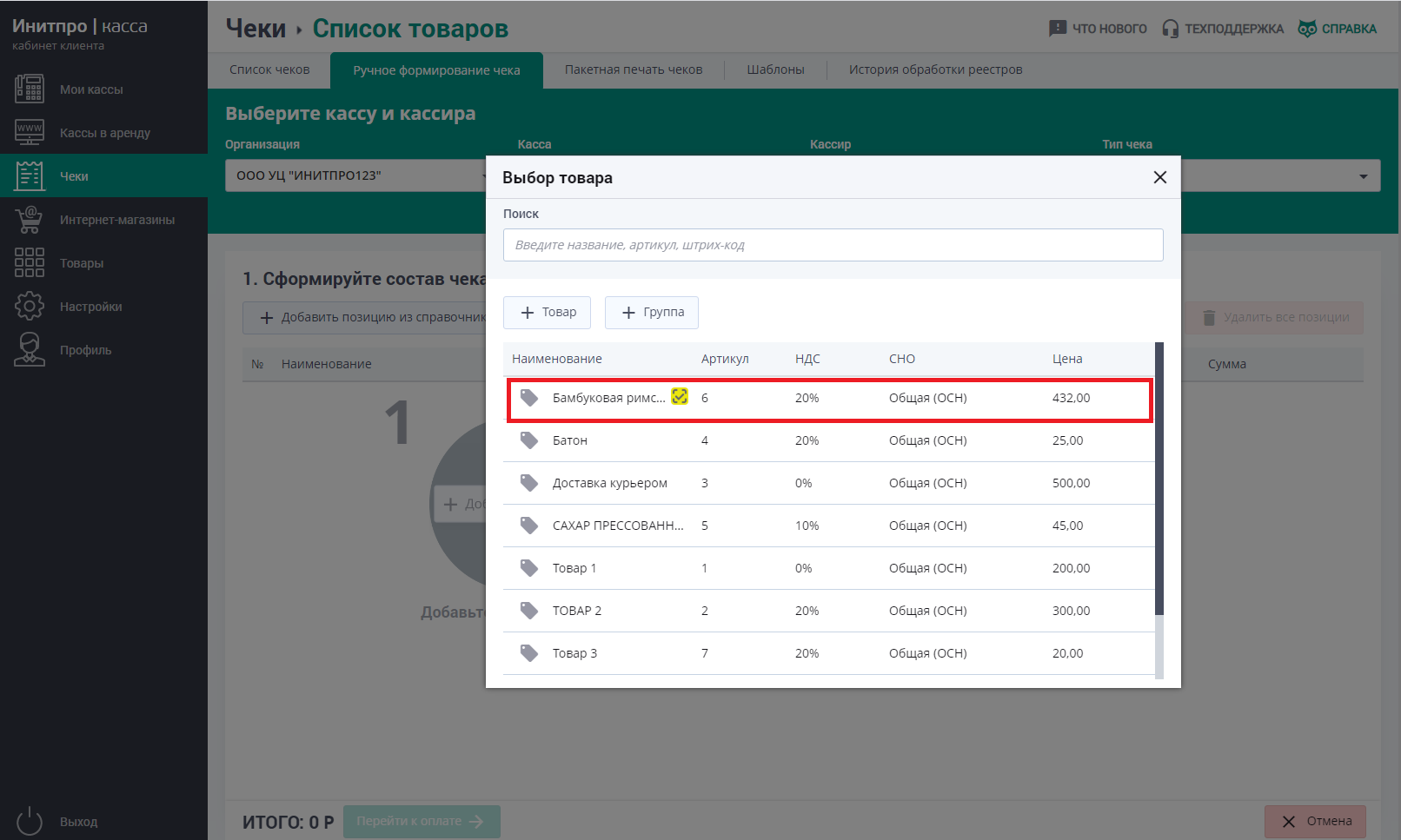Image resolution: width=1401 pixels, height=840 pixels.
Task: Select the Чеки receipt icon in sidebar
Action: [x=30, y=175]
